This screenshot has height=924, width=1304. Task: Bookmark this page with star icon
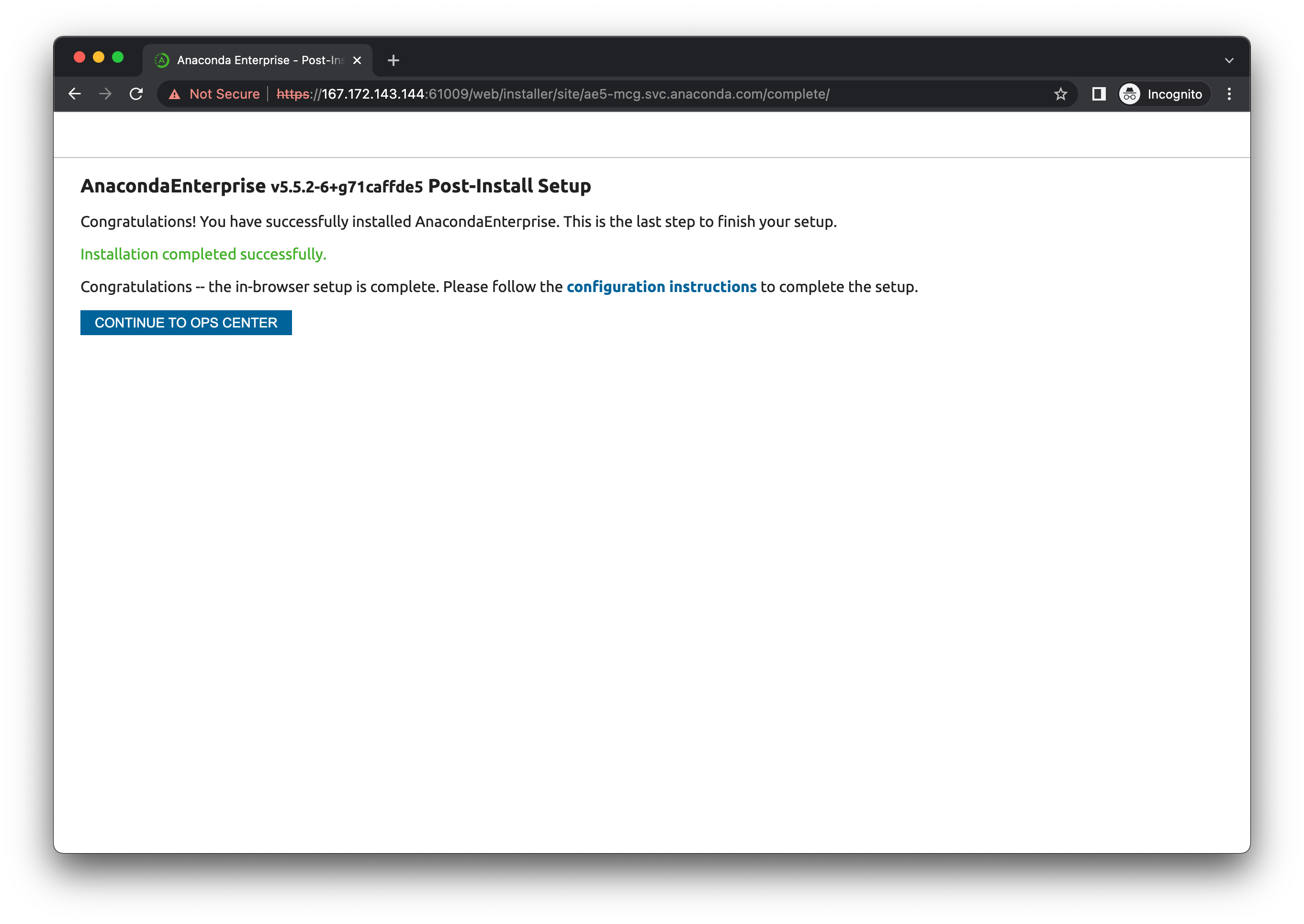[1060, 94]
